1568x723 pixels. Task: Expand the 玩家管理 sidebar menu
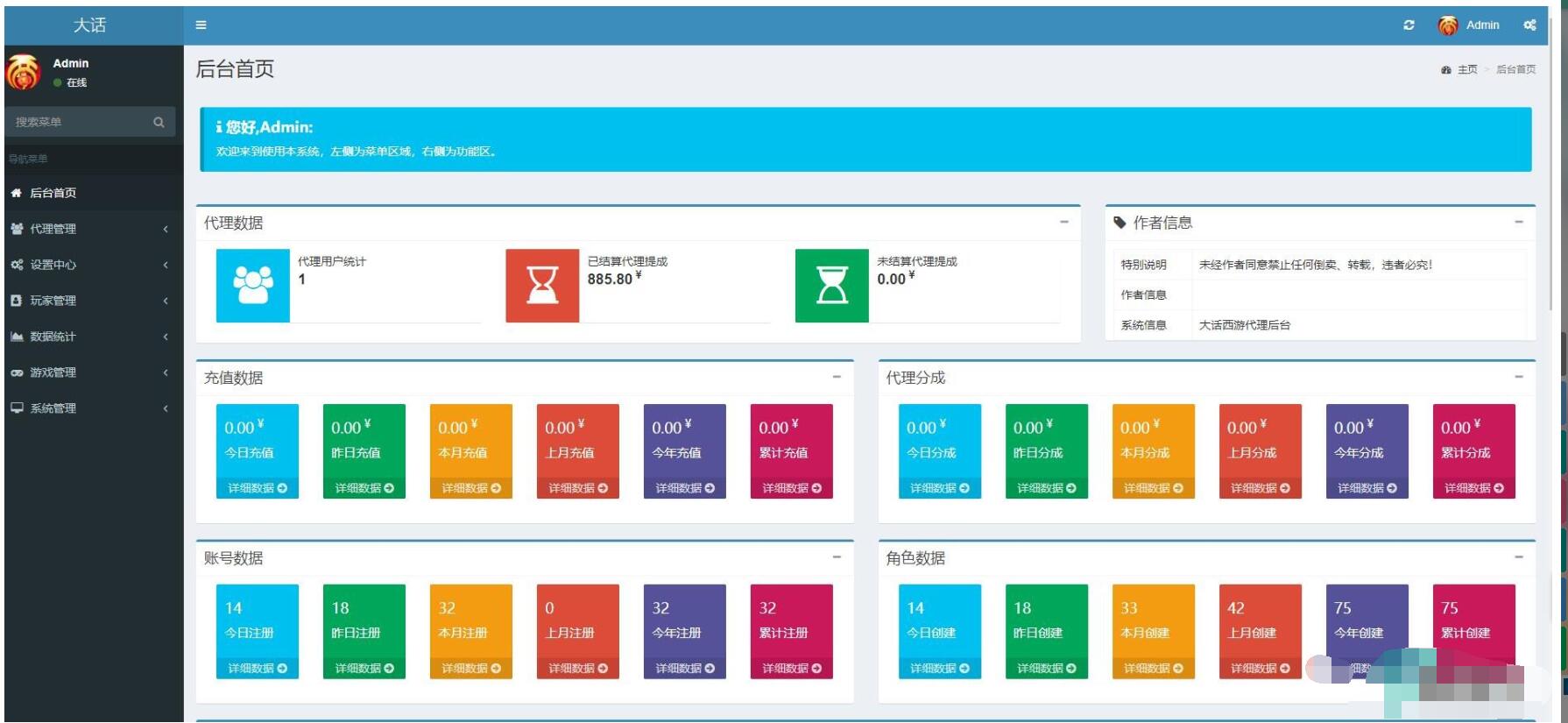pos(88,301)
